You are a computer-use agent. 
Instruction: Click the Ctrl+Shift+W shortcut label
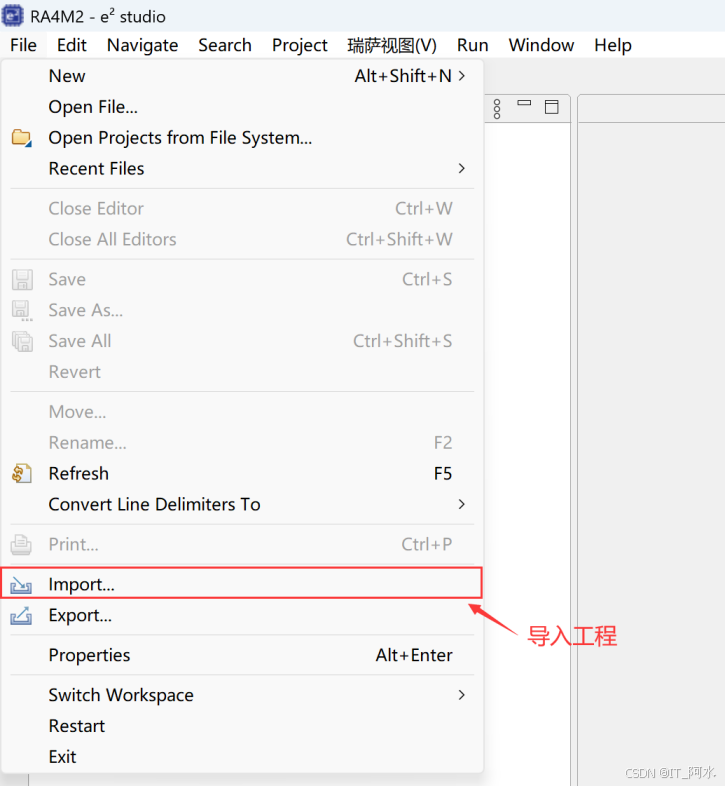(x=399, y=239)
